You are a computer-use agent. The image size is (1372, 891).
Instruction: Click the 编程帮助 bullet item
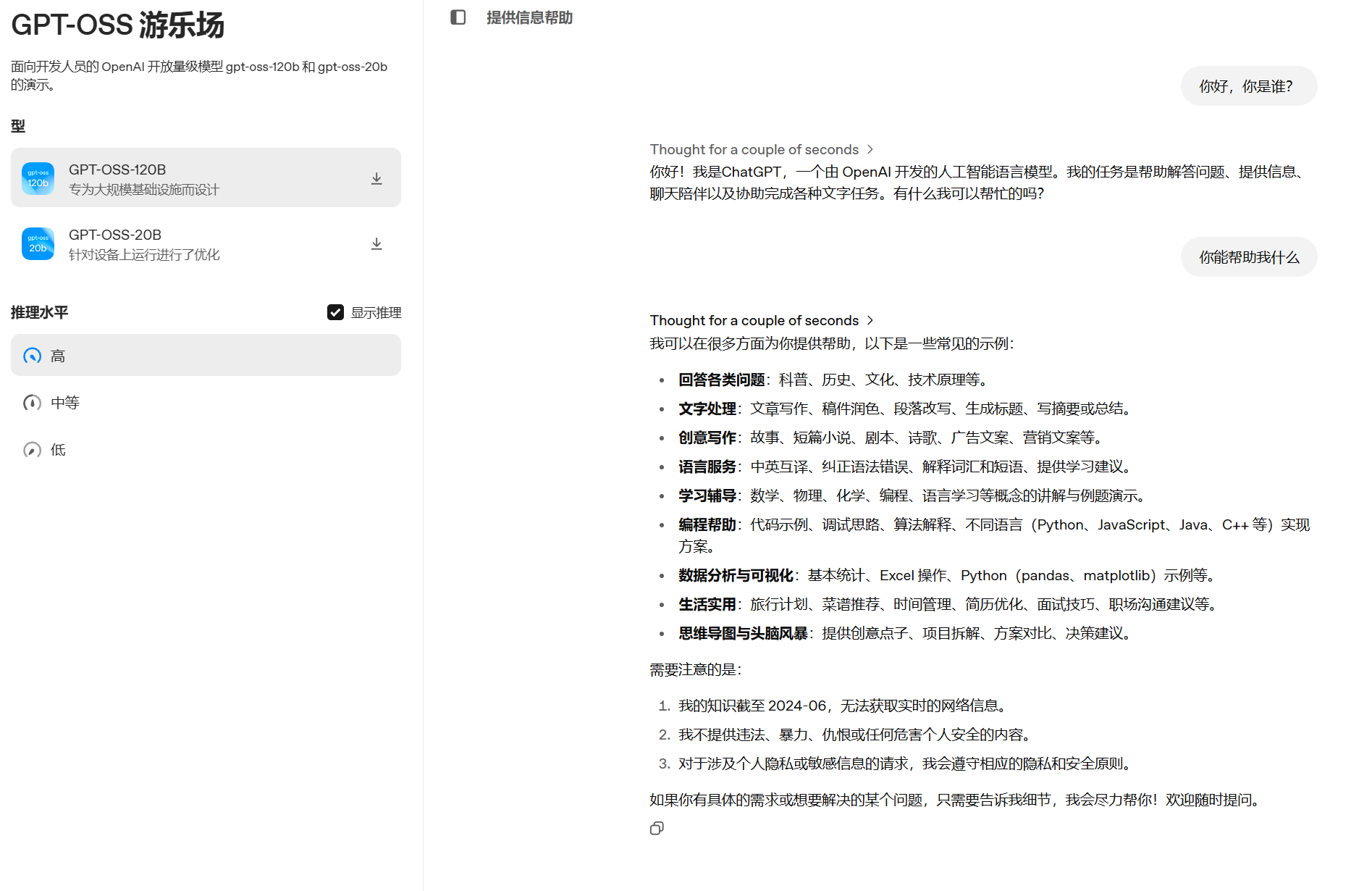[994, 535]
